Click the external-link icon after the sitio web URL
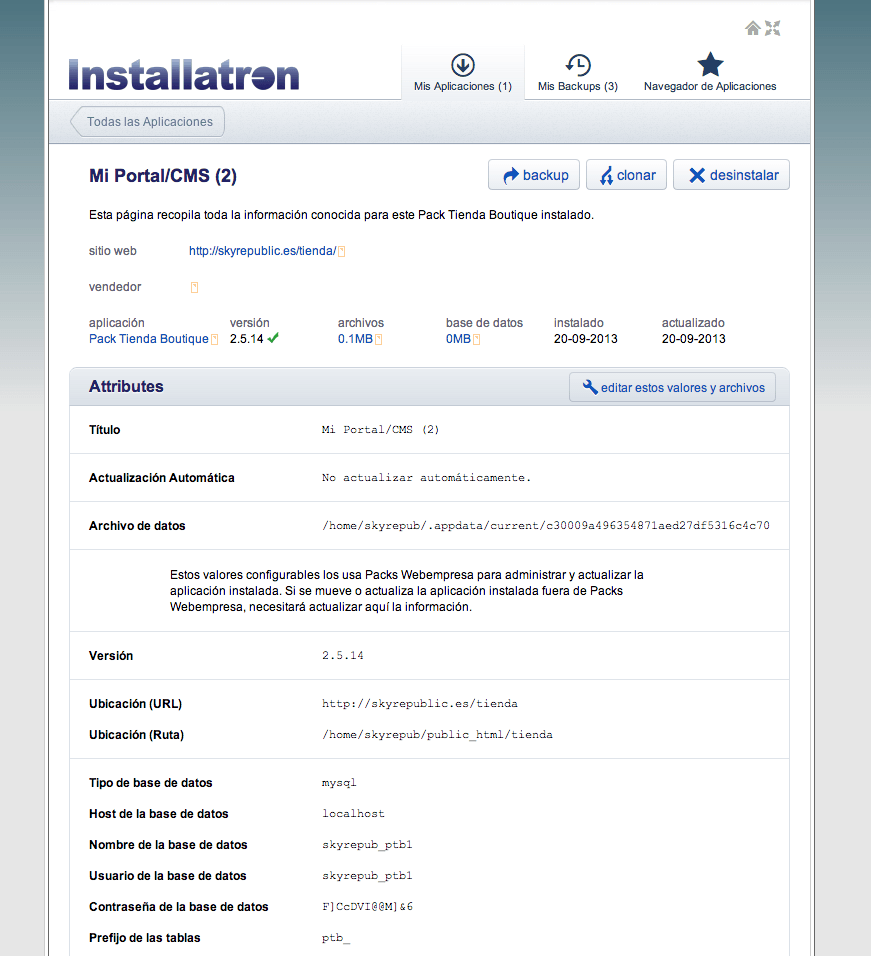The width and height of the screenshot is (871, 956). coord(342,251)
